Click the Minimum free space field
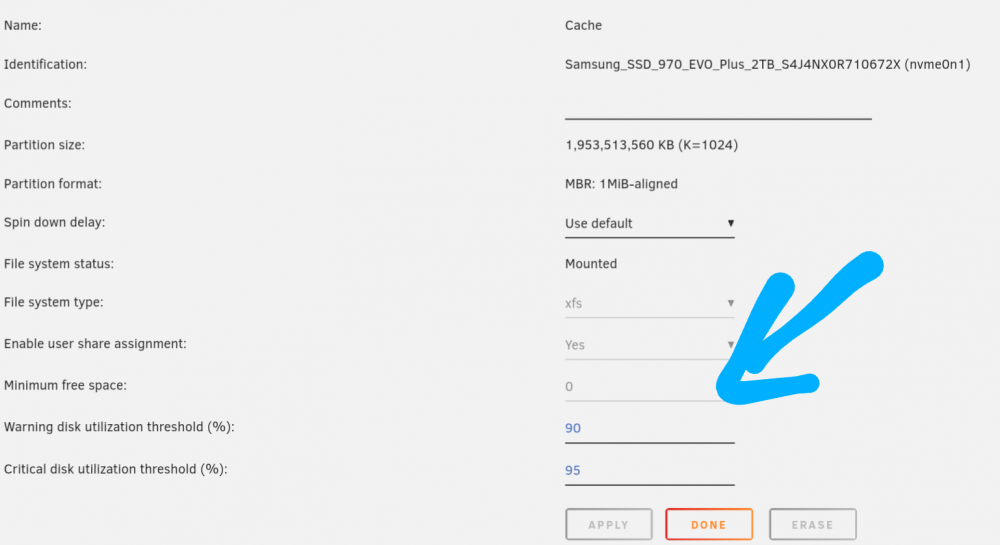1000x545 pixels. pyautogui.click(x=649, y=386)
